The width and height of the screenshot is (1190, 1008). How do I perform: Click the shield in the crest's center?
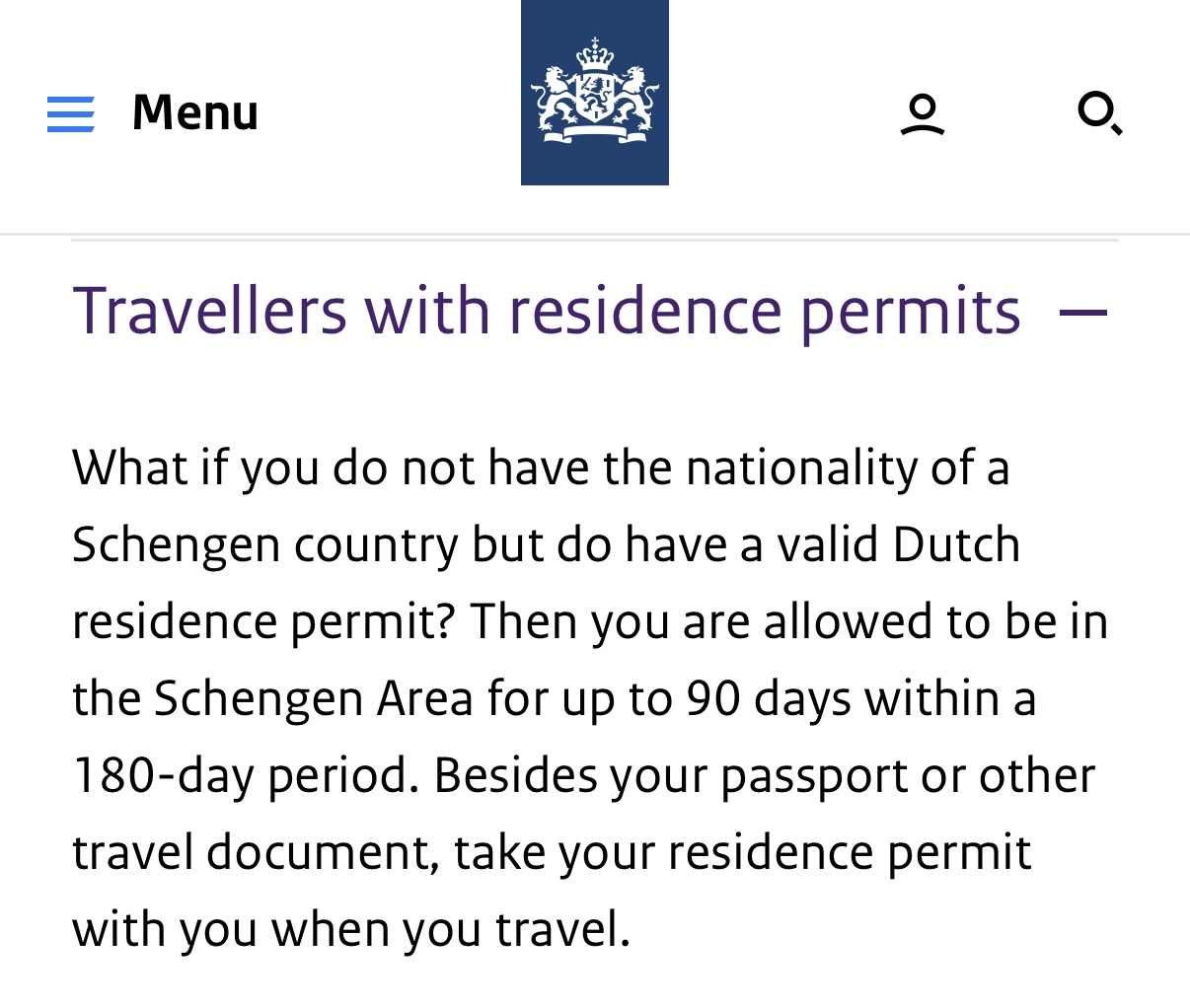[594, 97]
